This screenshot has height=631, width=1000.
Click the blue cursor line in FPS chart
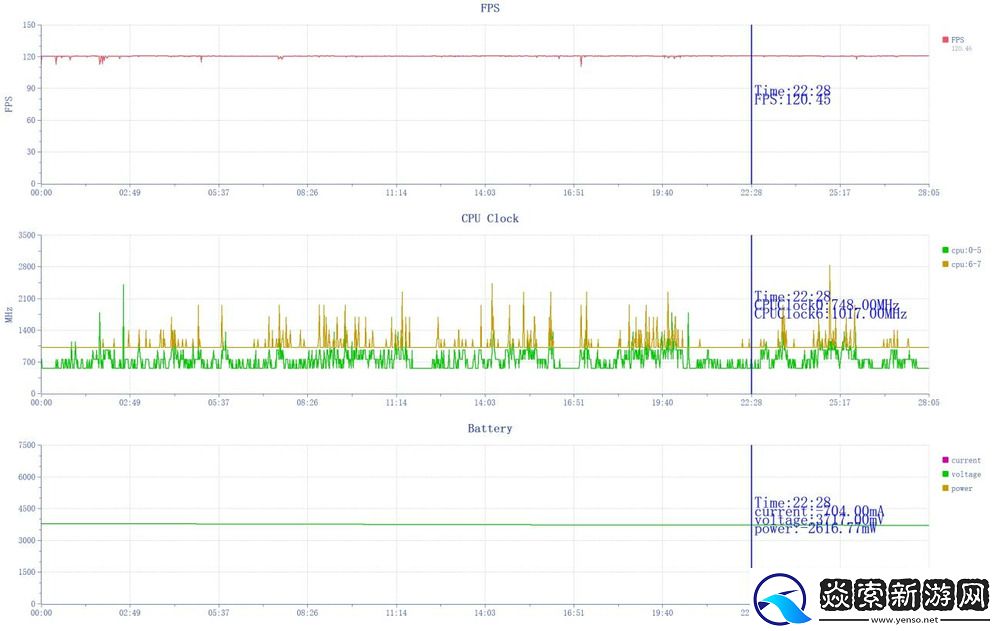(x=751, y=140)
